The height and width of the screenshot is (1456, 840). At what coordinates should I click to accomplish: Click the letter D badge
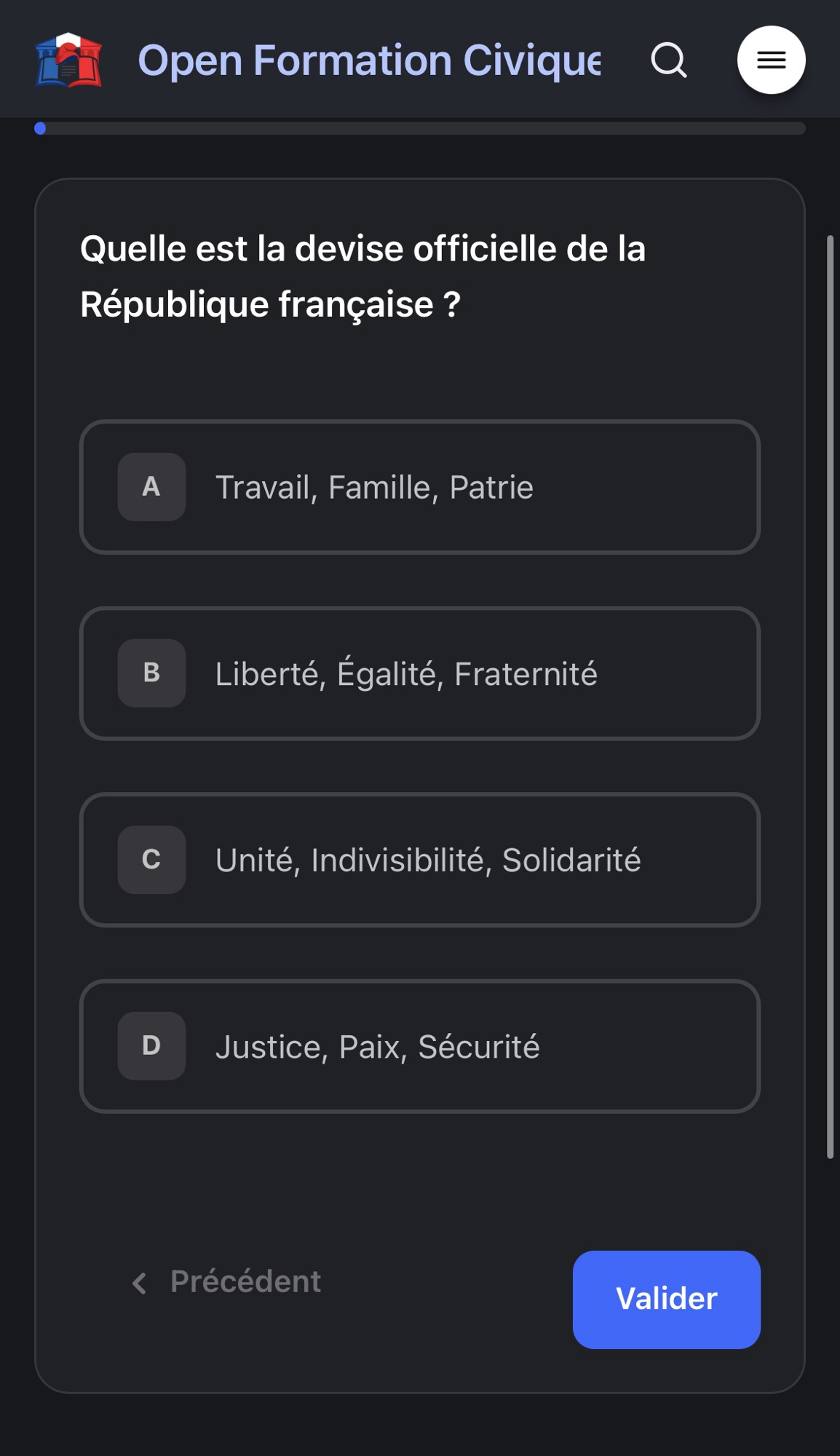(151, 1046)
